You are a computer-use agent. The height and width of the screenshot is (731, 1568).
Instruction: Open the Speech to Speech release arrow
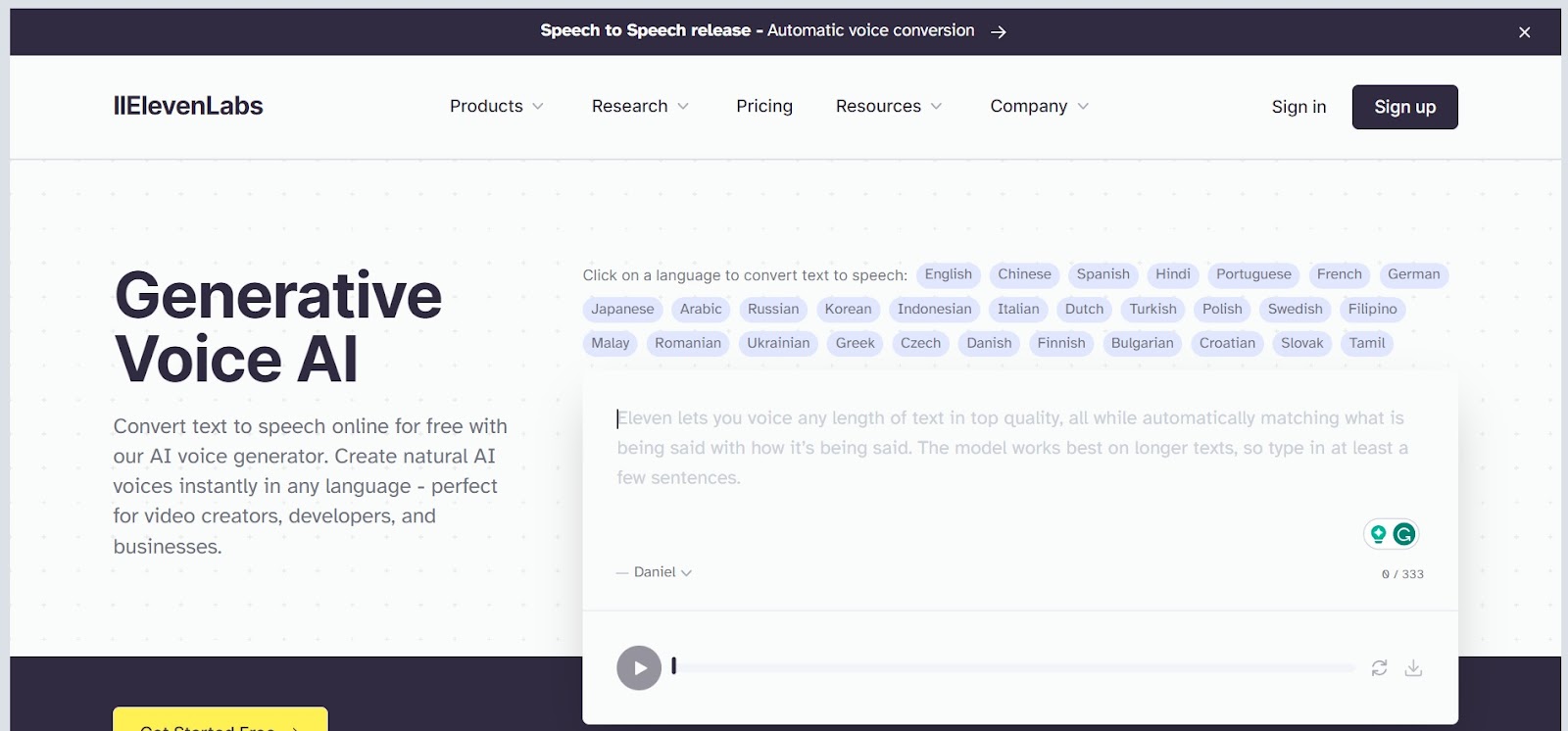998,32
